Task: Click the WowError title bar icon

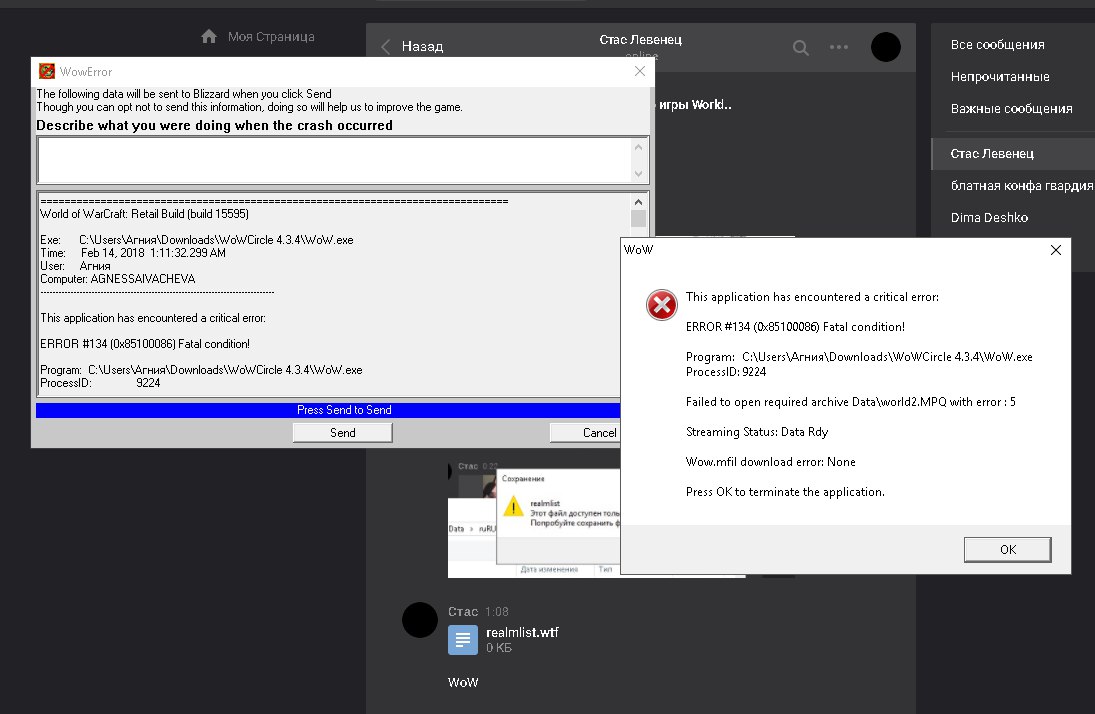Action: pos(46,71)
